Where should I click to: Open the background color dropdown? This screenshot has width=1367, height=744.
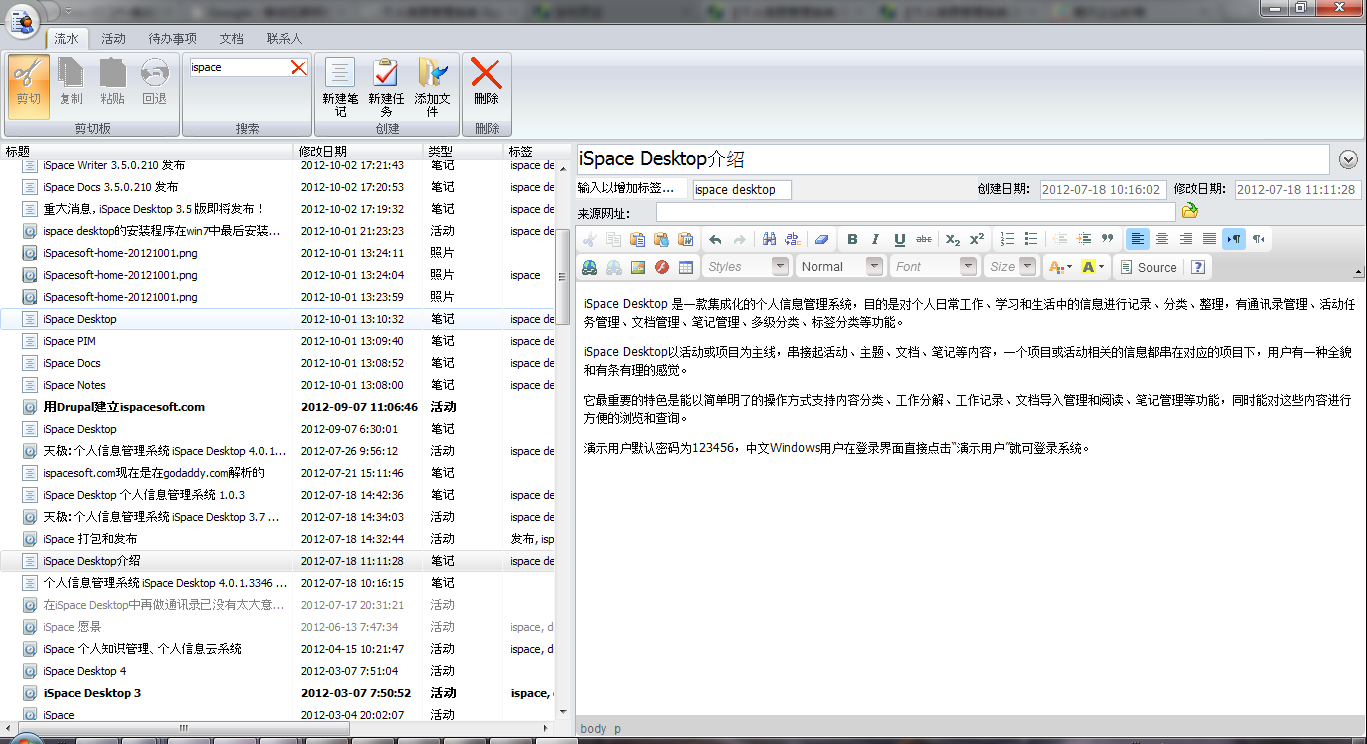click(x=1094, y=267)
